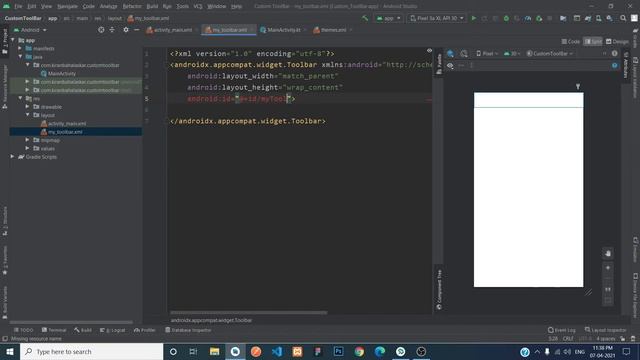Click the 1:1 zoom button in preview
This screenshot has height=360, width=640.
coord(608,289)
